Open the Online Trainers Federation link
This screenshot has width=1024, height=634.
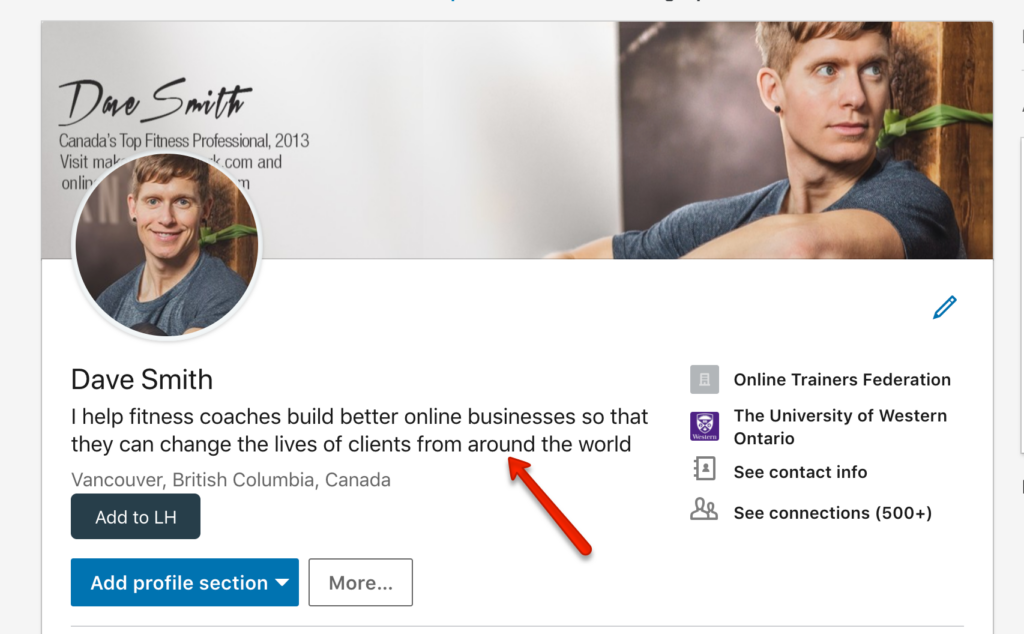click(842, 379)
